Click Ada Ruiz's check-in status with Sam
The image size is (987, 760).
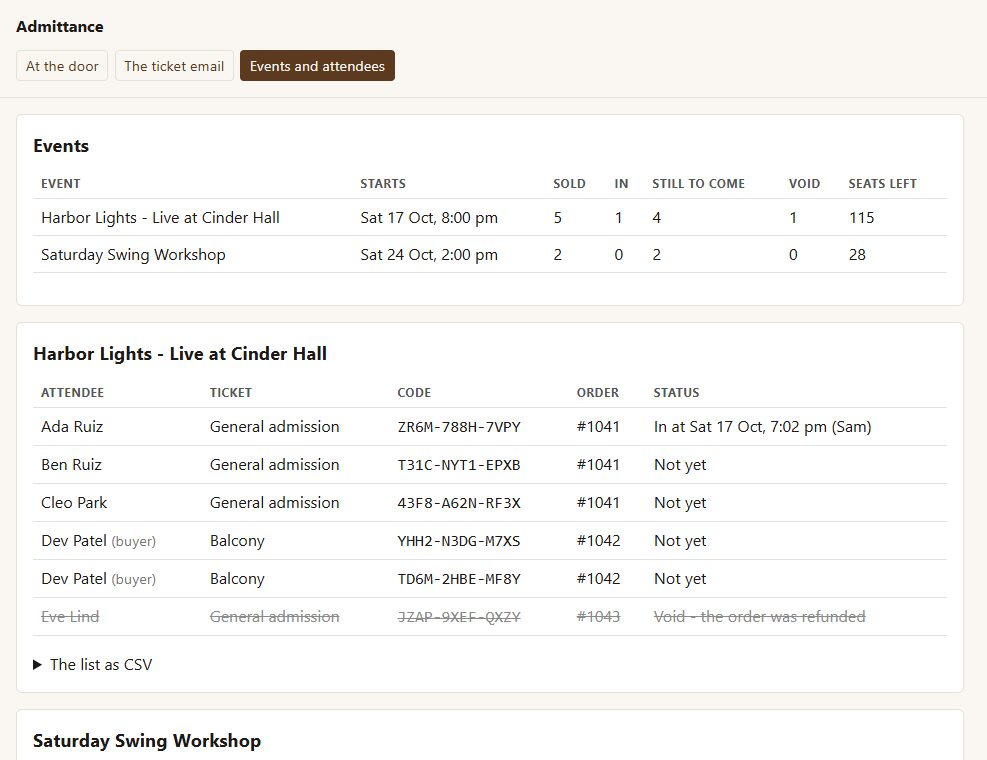point(762,427)
